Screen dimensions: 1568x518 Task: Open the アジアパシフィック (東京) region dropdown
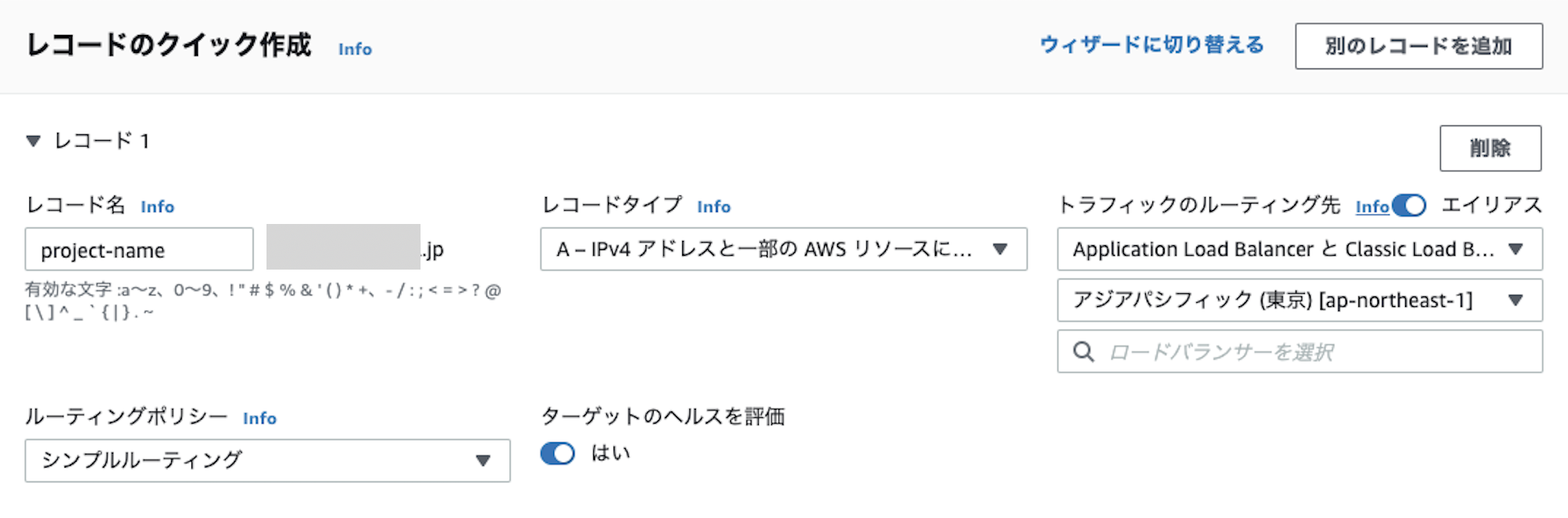(1299, 301)
